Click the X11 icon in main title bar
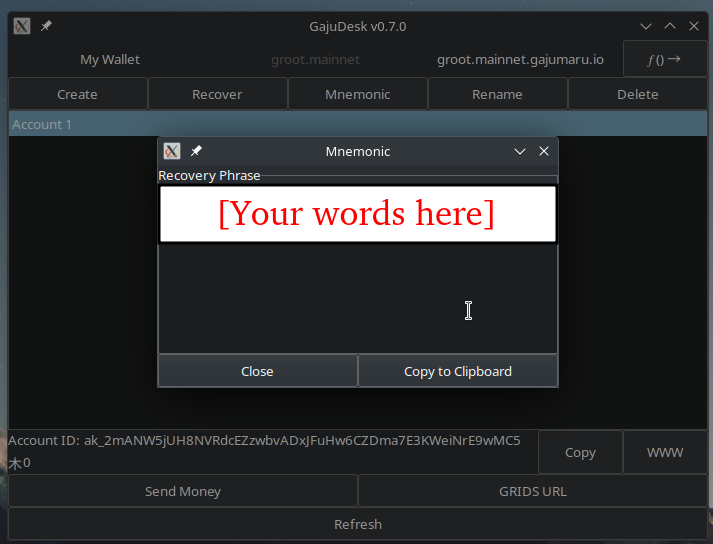This screenshot has width=713, height=544. pyautogui.click(x=21, y=26)
